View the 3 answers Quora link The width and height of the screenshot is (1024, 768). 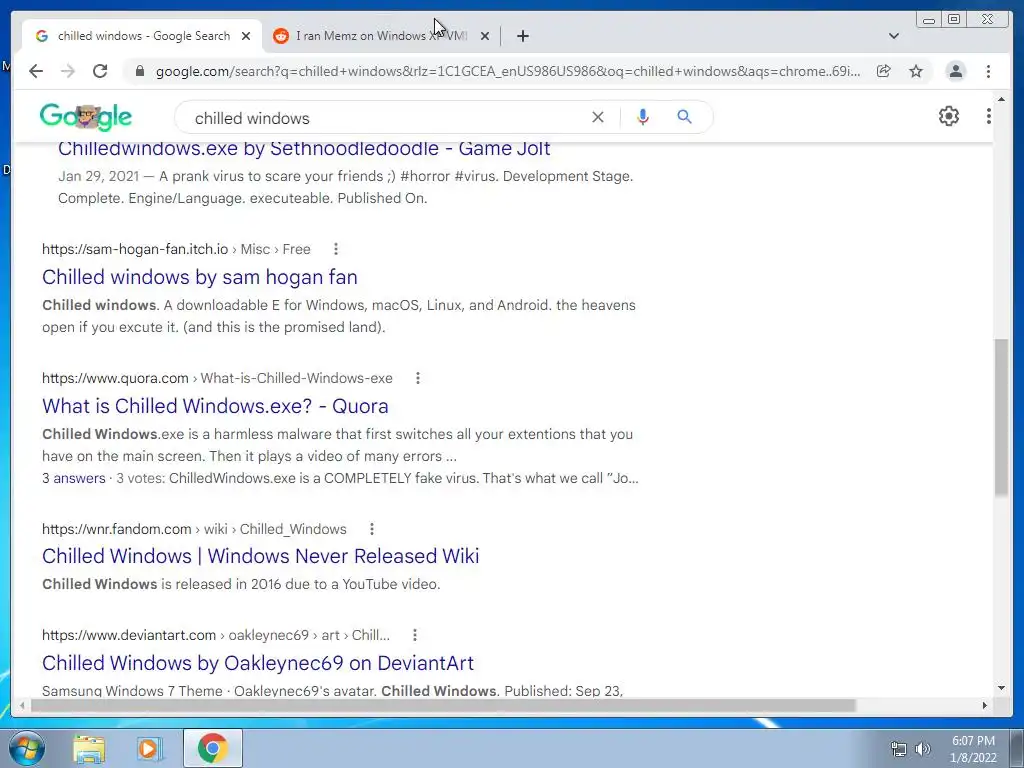(x=73, y=478)
